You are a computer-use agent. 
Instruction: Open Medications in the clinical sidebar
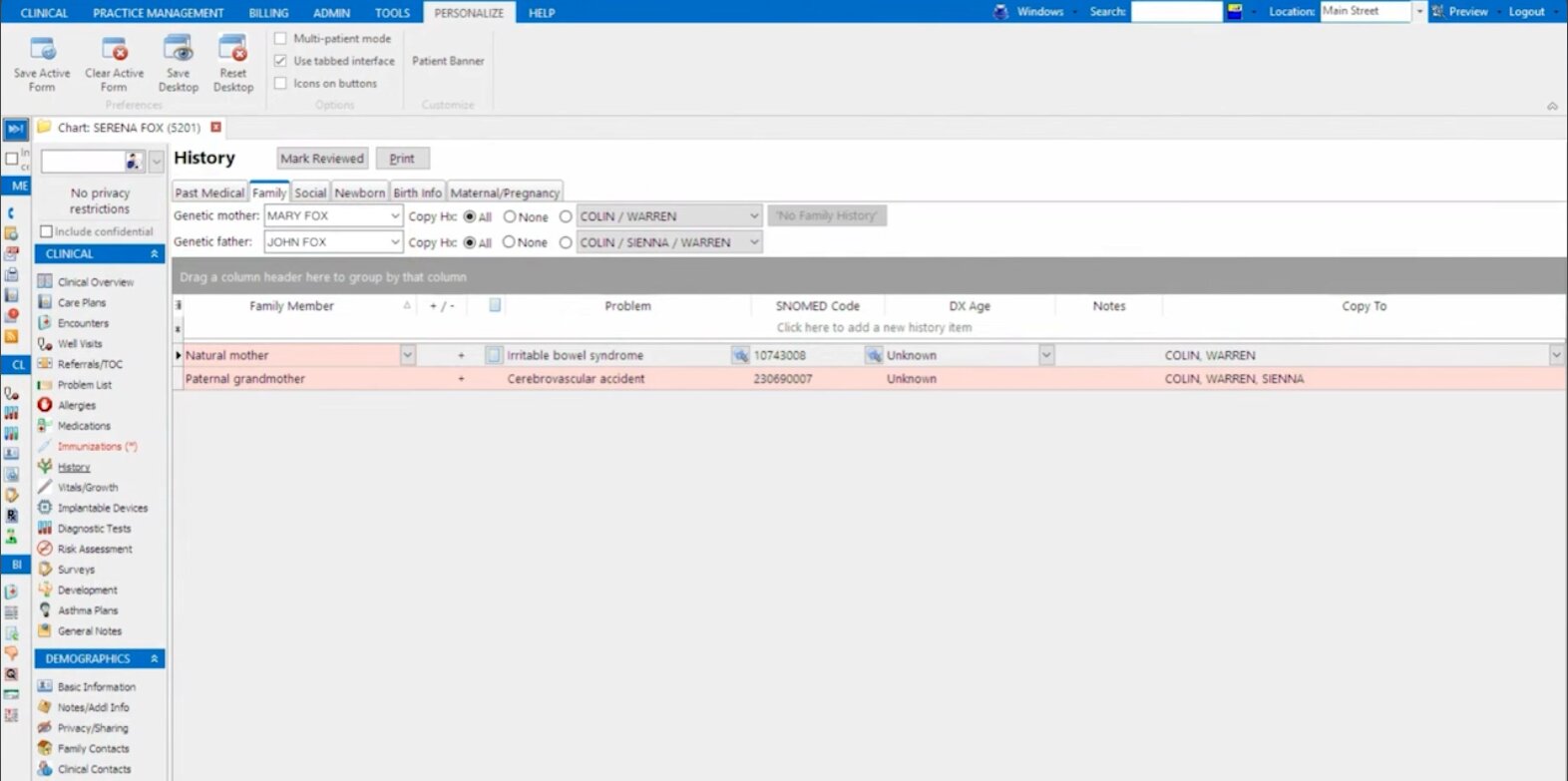84,426
